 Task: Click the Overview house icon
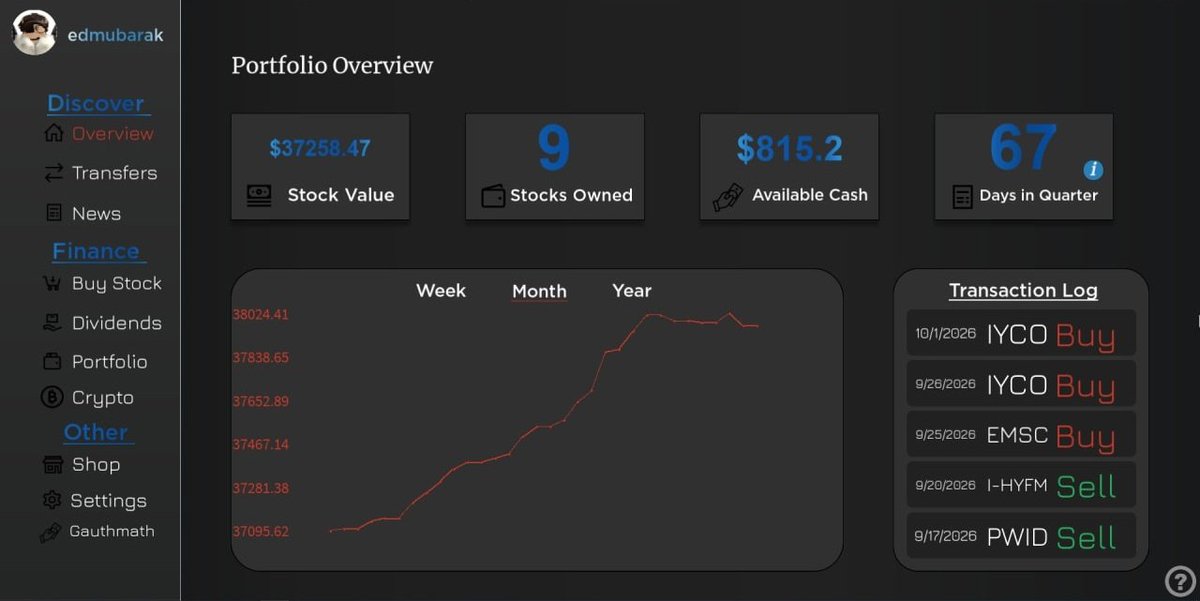[x=53, y=133]
